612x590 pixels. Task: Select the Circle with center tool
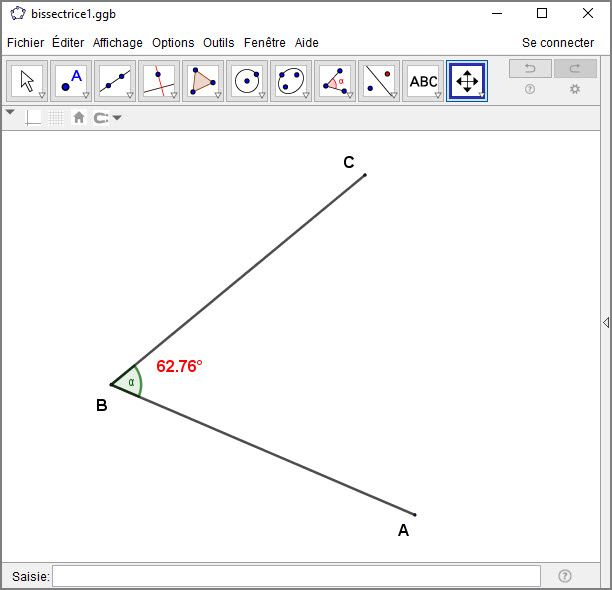point(247,81)
